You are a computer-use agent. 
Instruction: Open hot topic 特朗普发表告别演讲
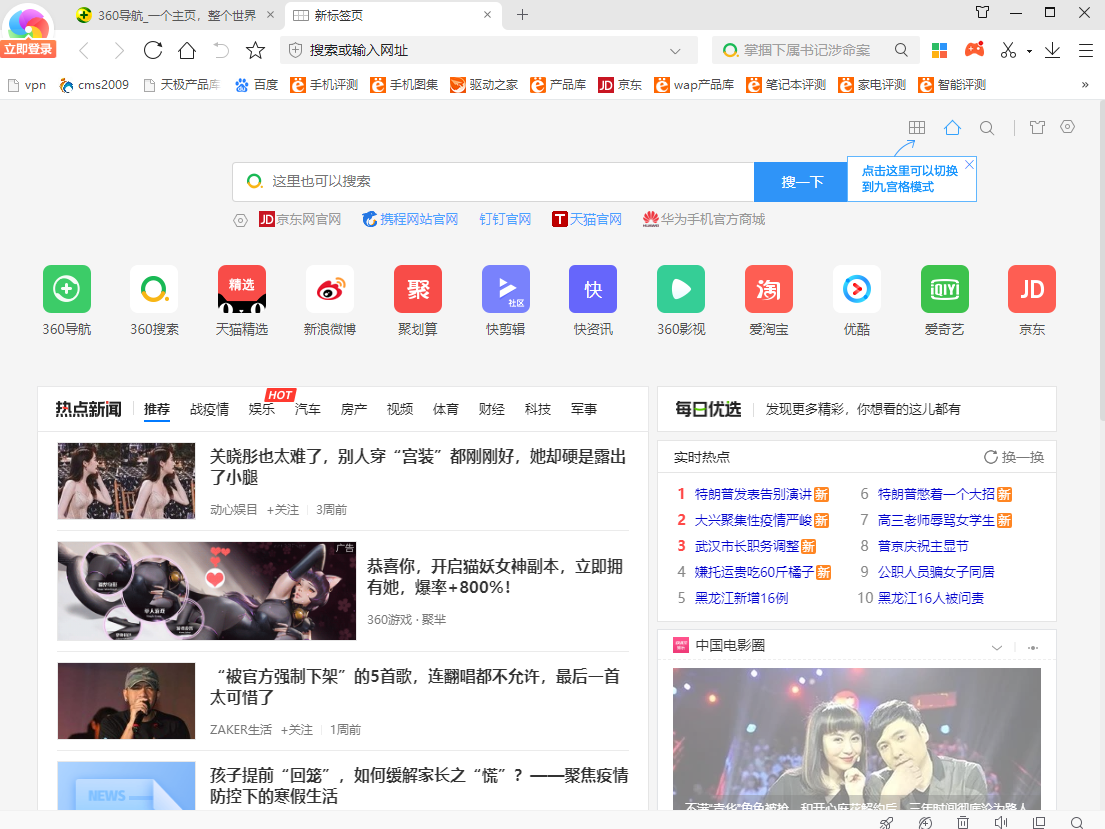(x=753, y=494)
